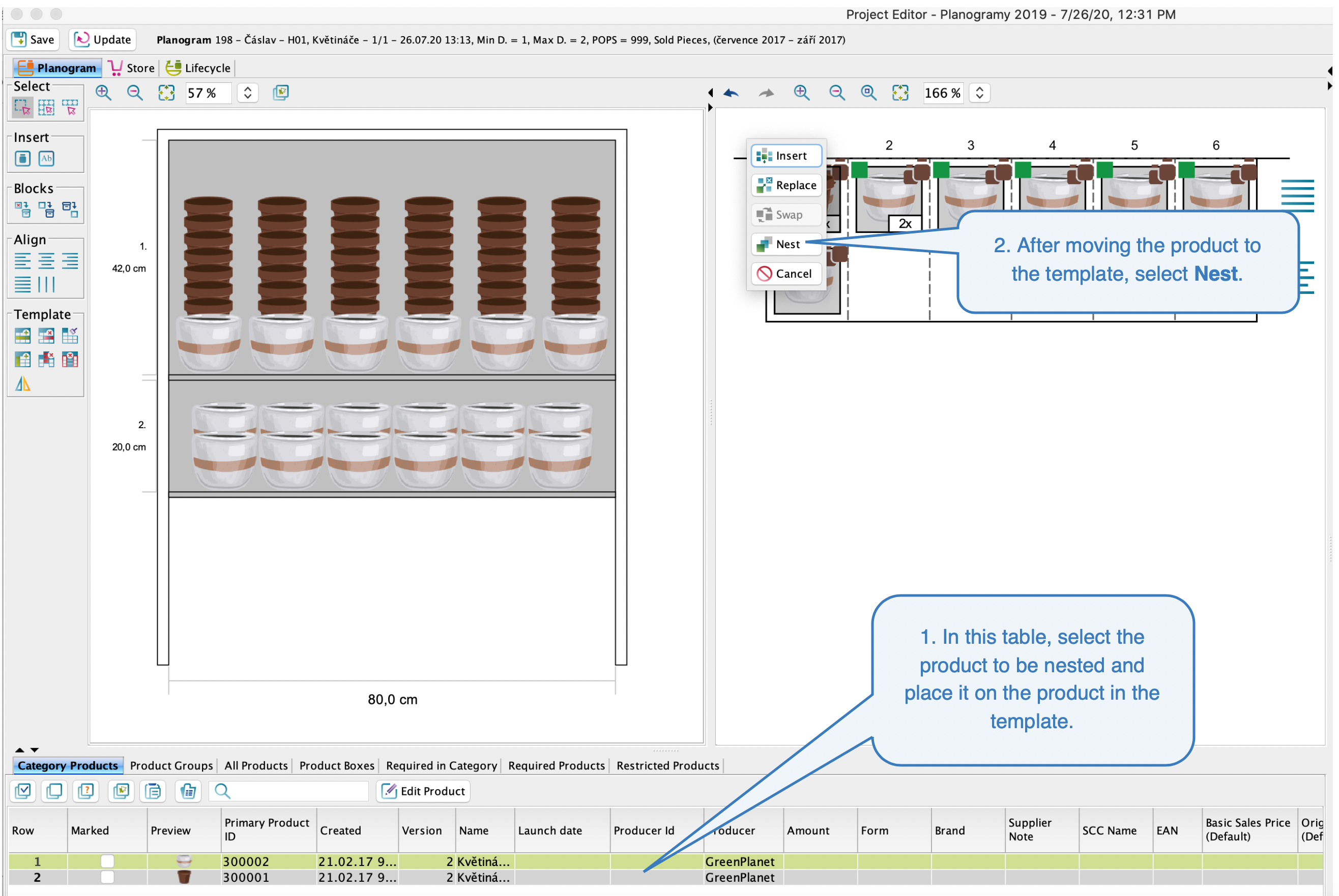
Task: Align selected products to the right
Action: 70,261
